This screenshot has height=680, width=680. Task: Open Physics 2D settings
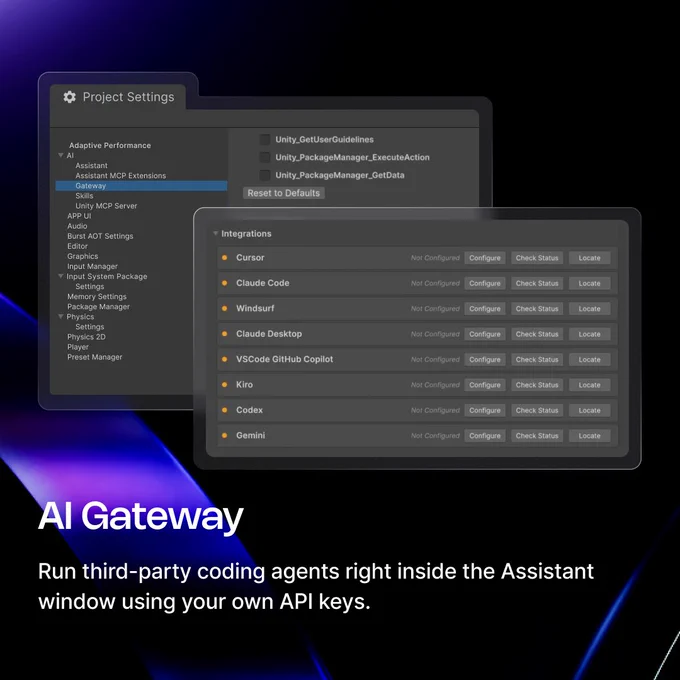tap(86, 337)
